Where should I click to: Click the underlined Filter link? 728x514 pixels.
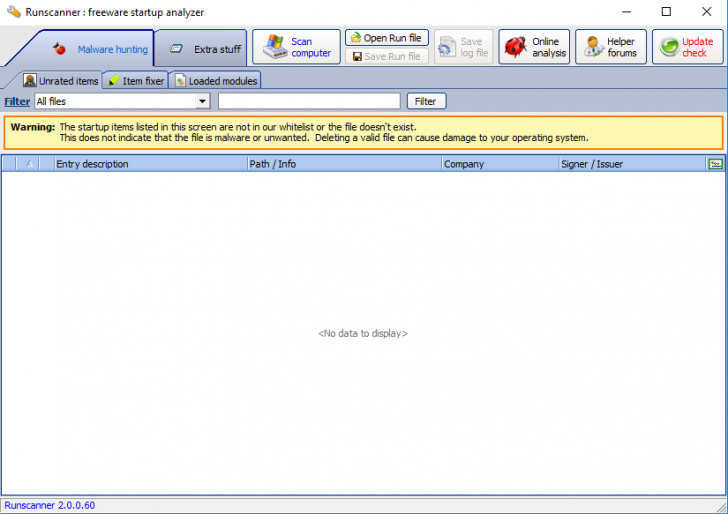(17, 101)
